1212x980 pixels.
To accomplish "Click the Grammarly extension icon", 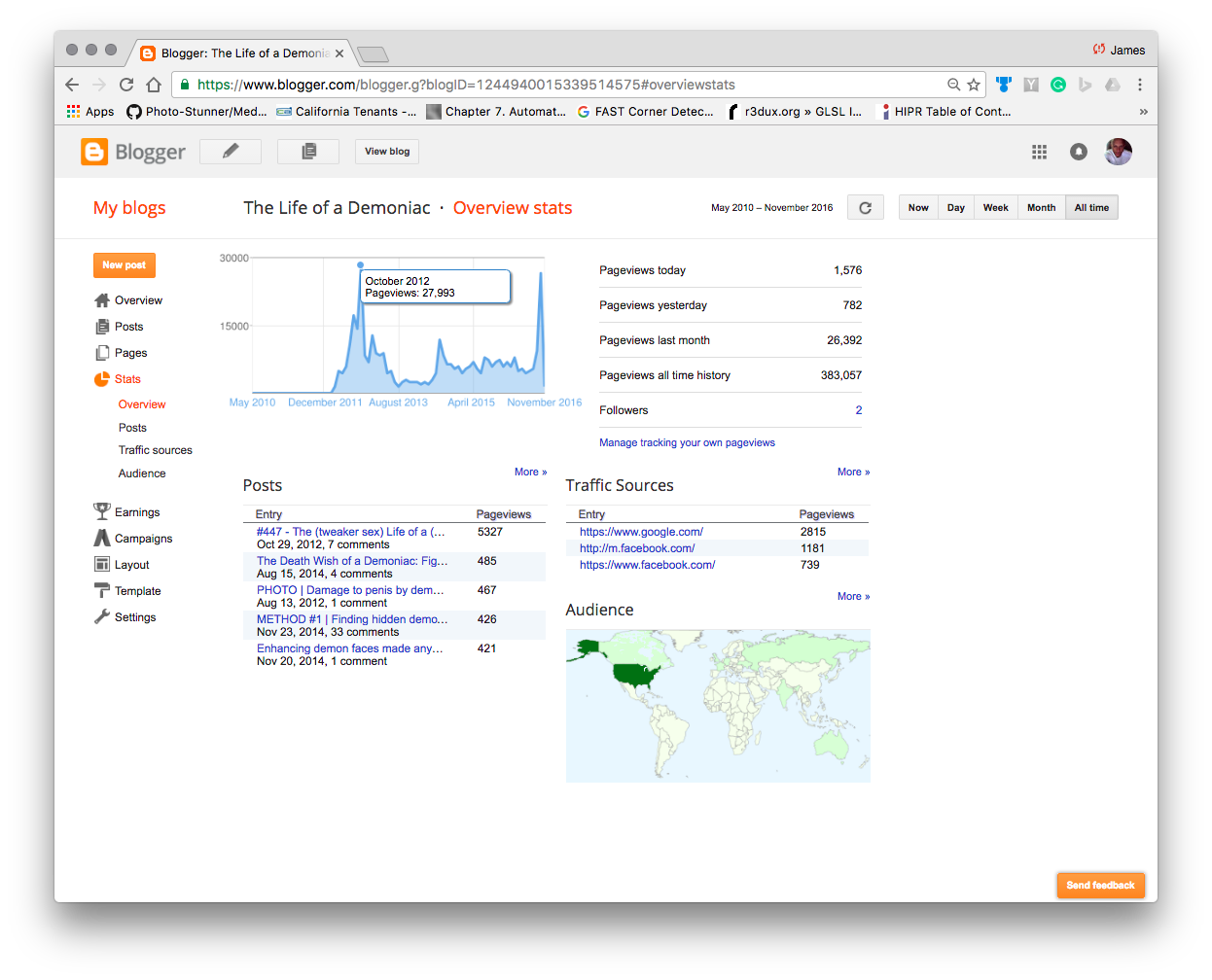I will tap(1058, 85).
